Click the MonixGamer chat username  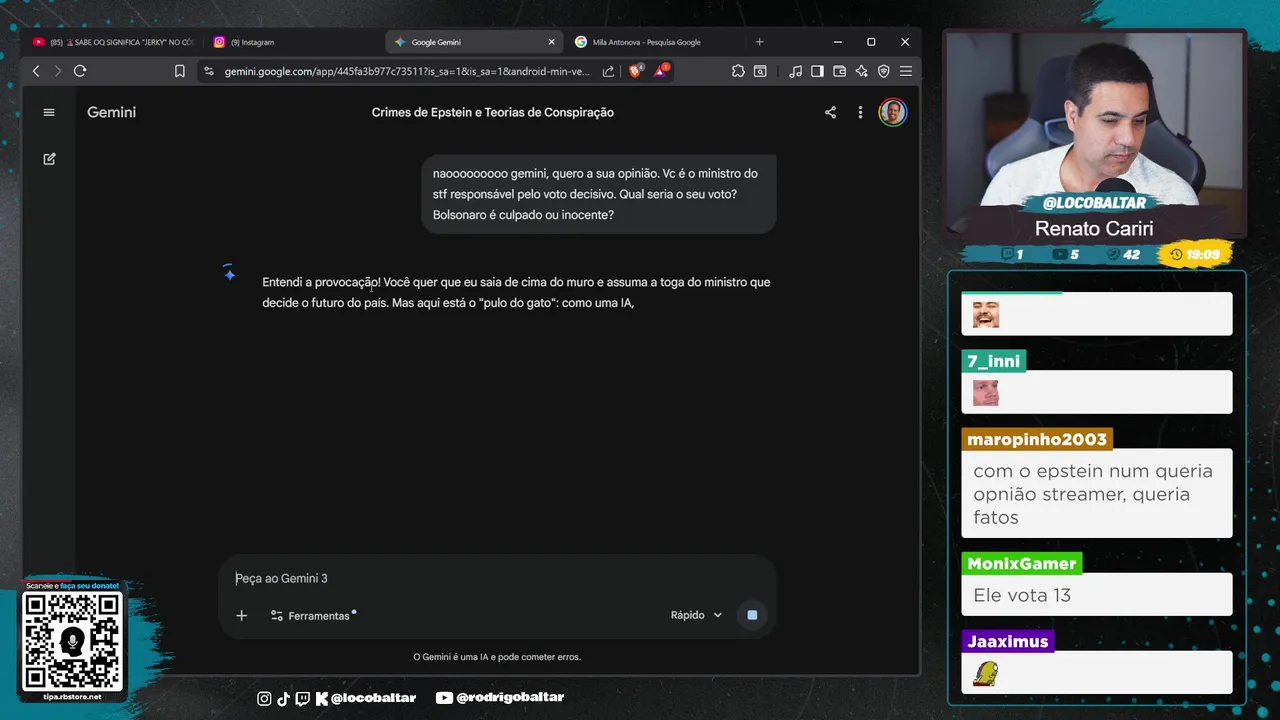pos(1021,563)
